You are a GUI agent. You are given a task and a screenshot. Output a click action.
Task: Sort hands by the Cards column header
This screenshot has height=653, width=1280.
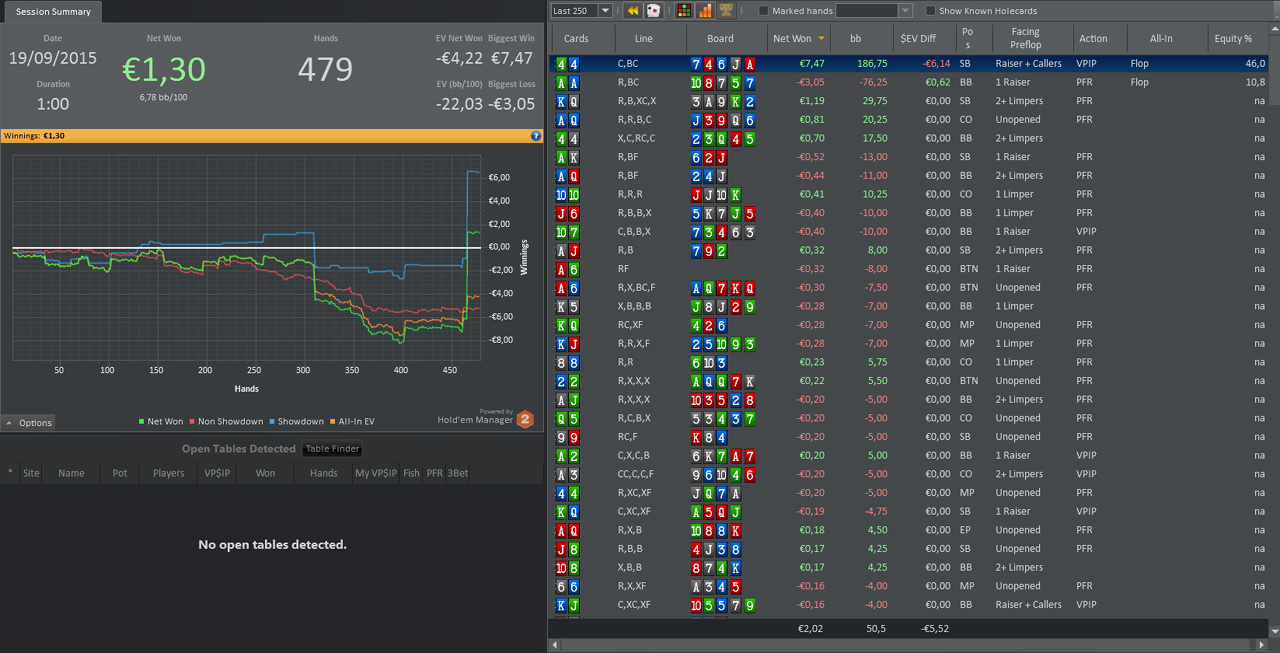576,39
